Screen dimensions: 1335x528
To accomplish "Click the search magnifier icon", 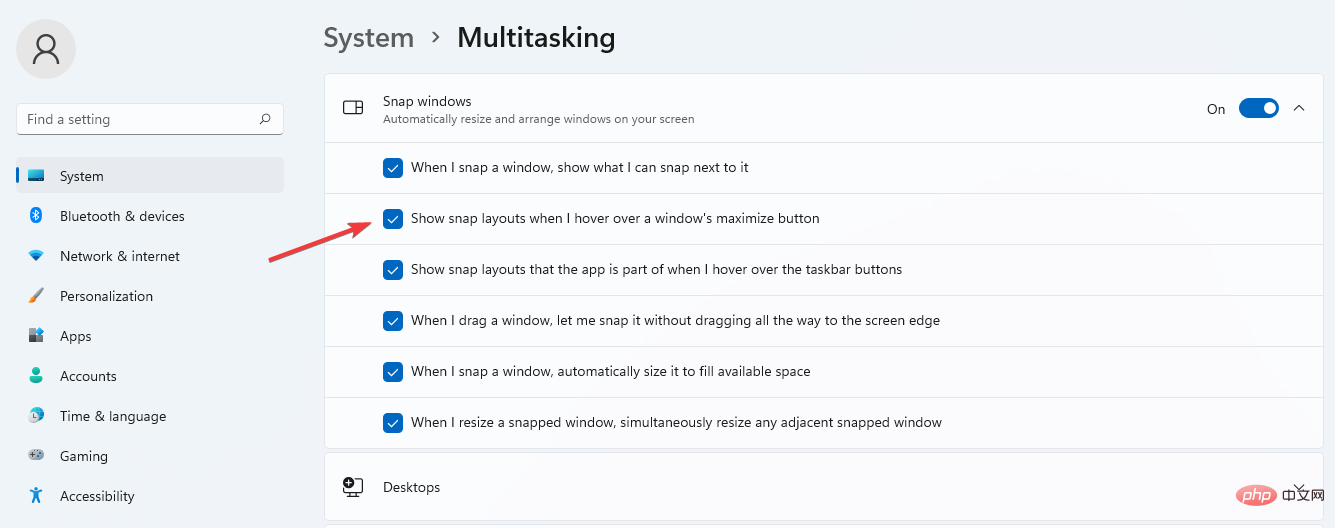I will click(x=265, y=119).
